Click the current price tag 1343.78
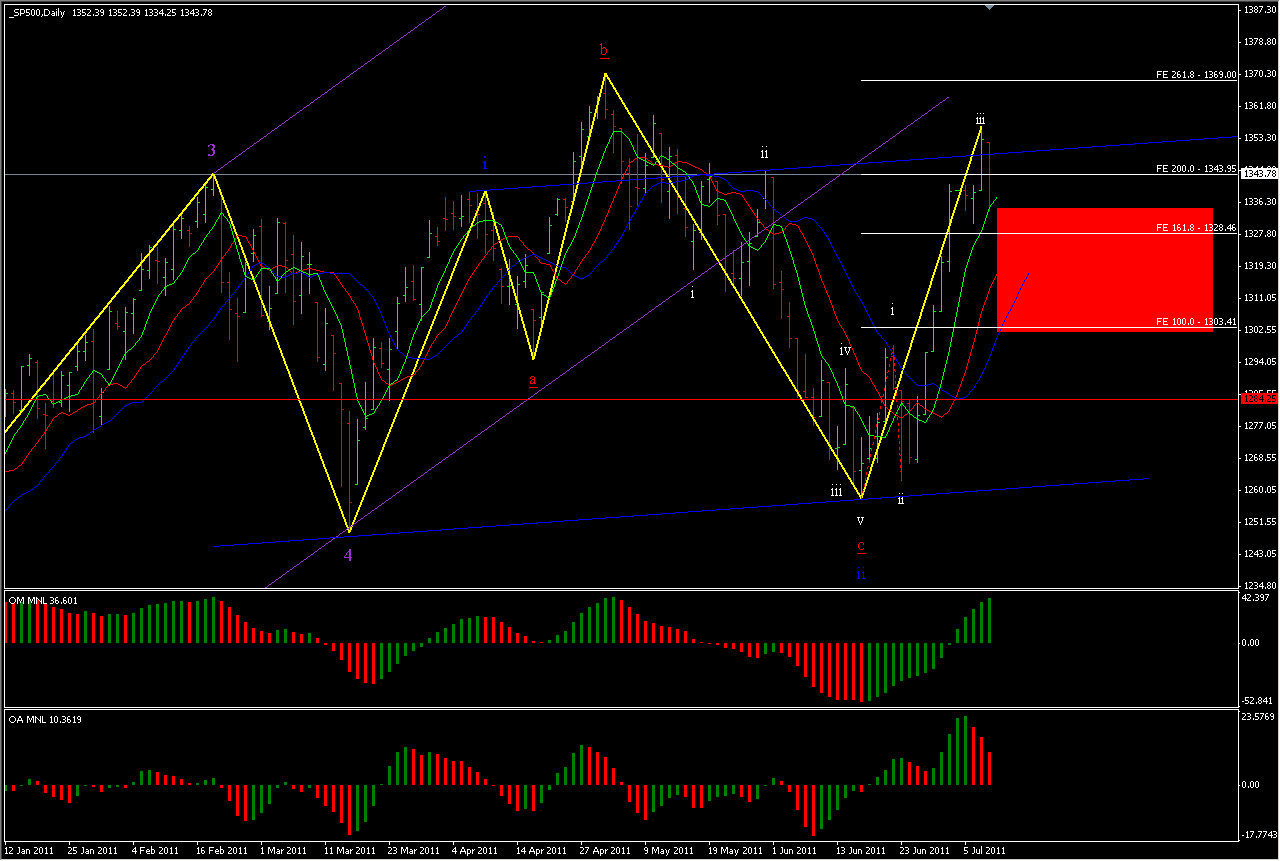The image size is (1280, 861). pyautogui.click(x=1258, y=174)
